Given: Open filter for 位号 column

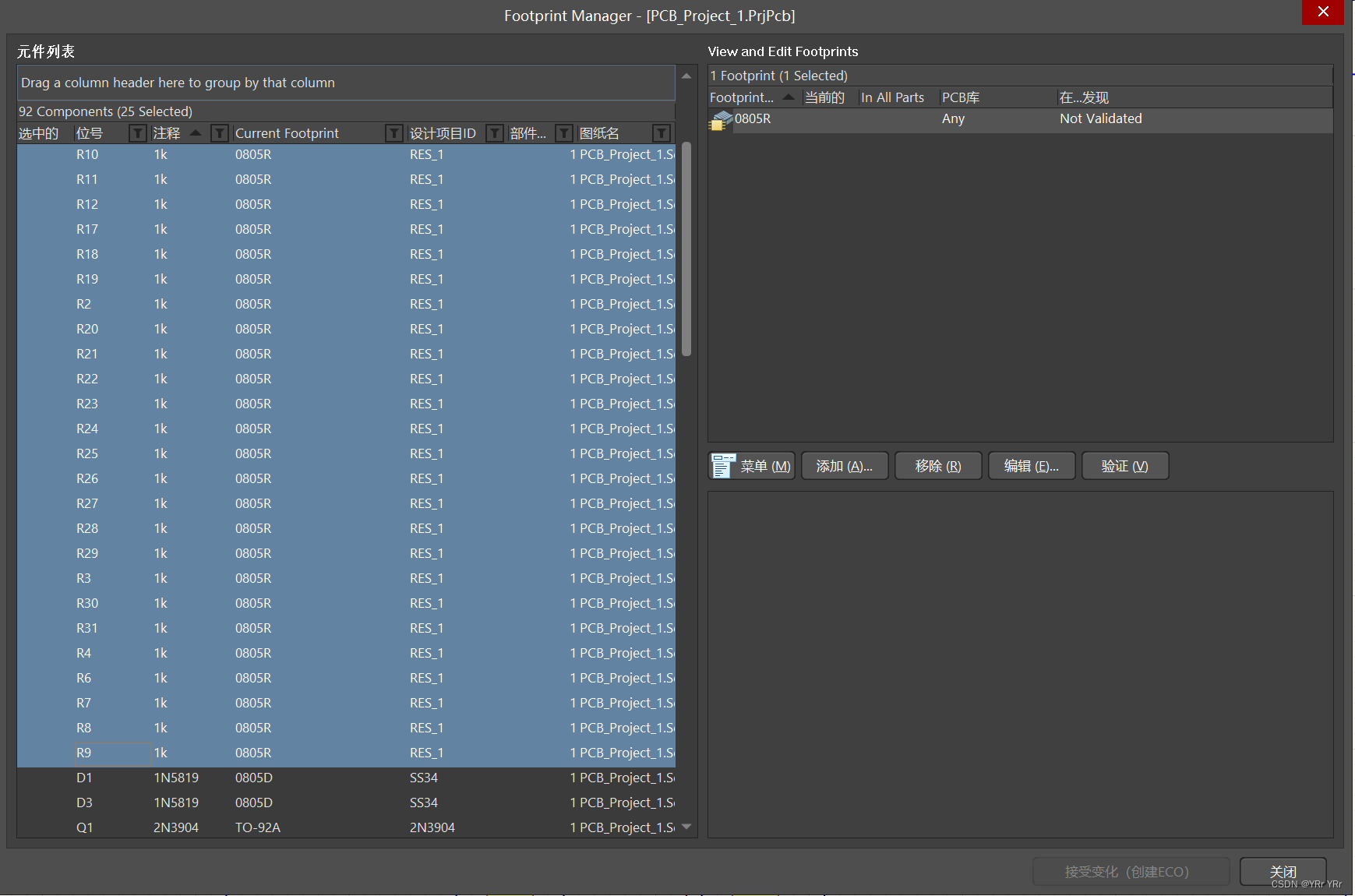Looking at the screenshot, I should (137, 133).
